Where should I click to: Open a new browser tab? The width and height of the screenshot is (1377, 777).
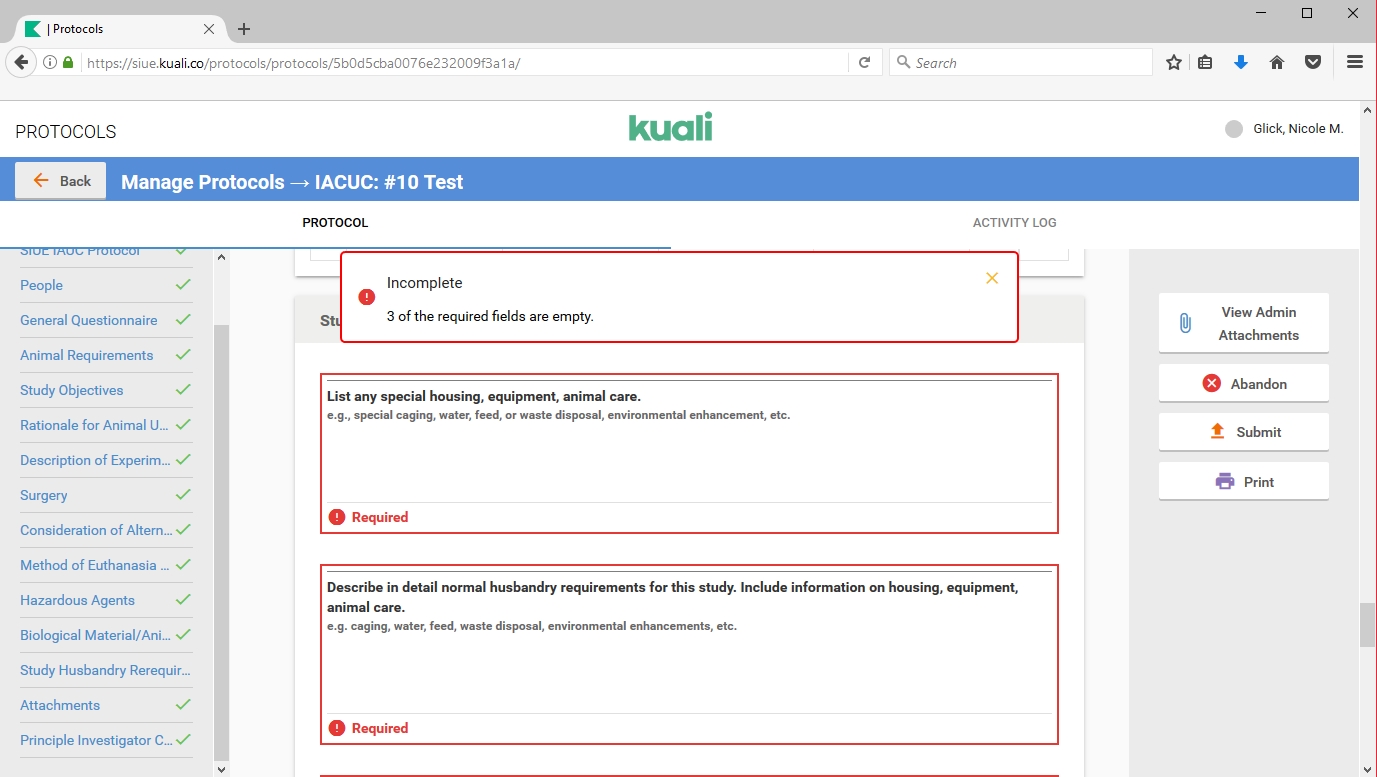[x=244, y=29]
